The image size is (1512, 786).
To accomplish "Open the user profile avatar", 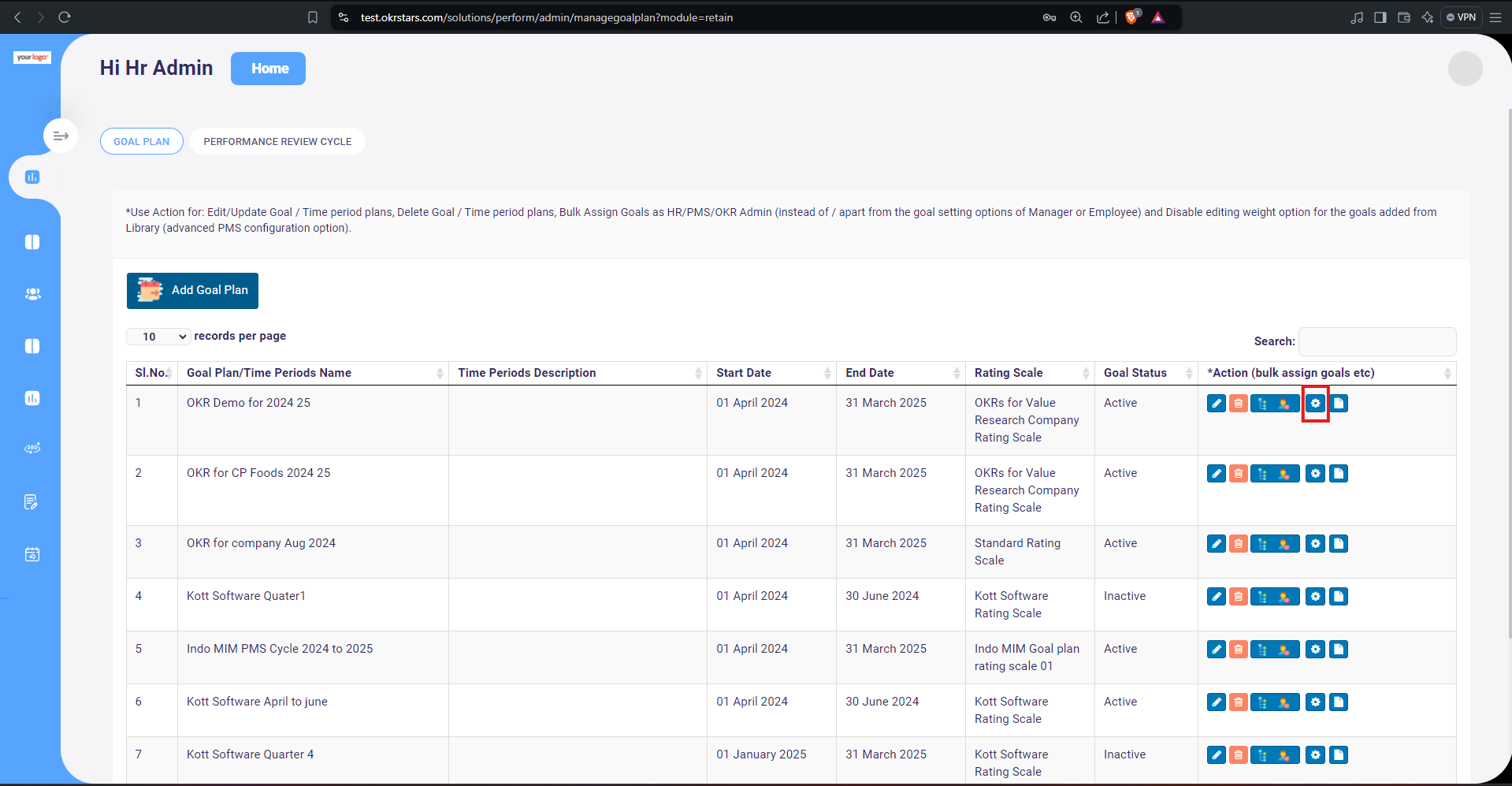I will (1465, 69).
